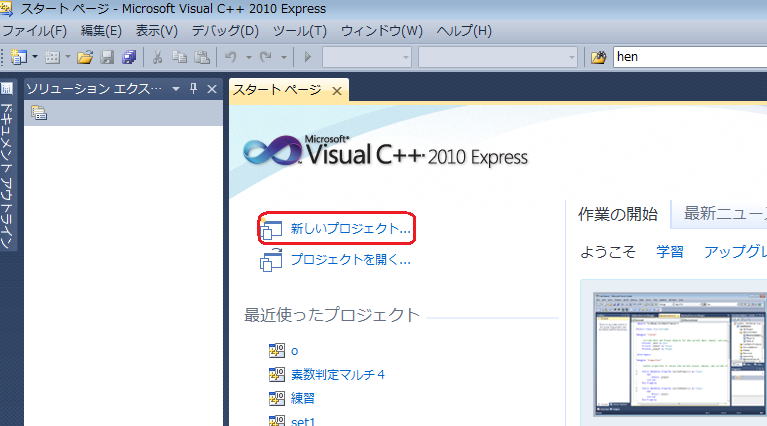767x426 pixels.
Task: Toggle the Solution Explorer auto-hide pin
Action: 193,89
